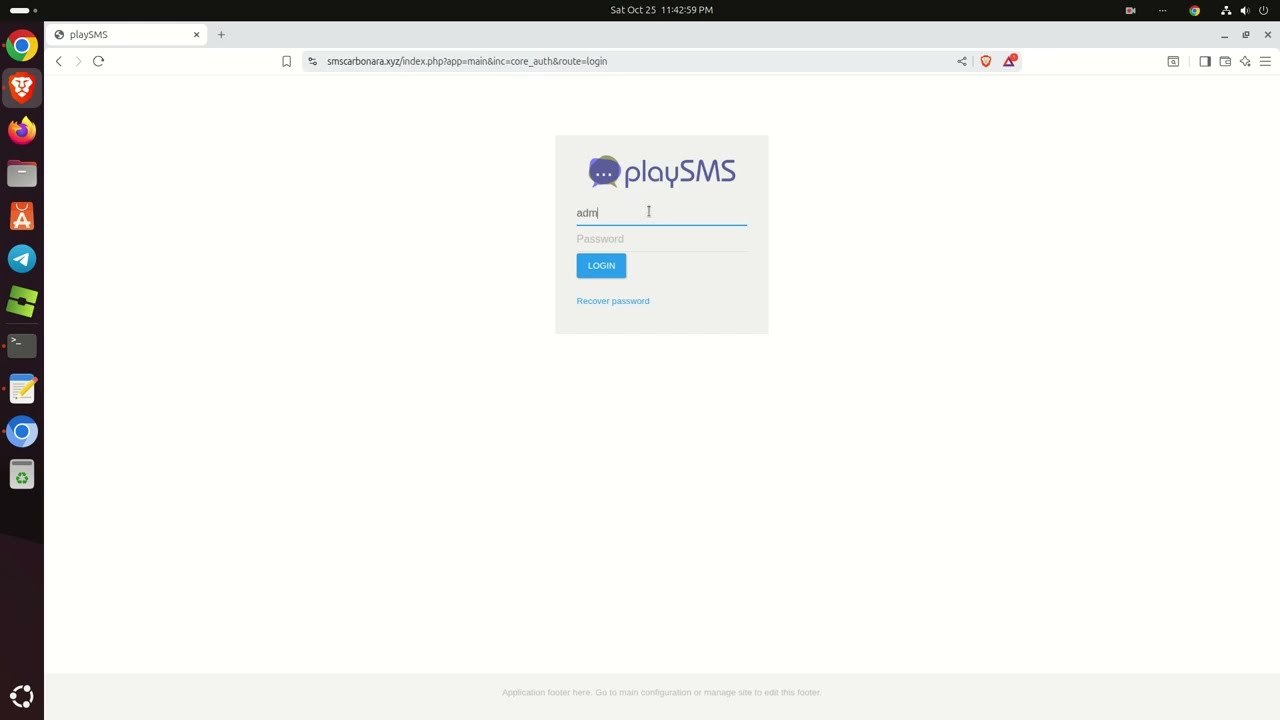The height and width of the screenshot is (720, 1280).
Task: Click the Activities indicator top-left
Action: [x=23, y=10]
